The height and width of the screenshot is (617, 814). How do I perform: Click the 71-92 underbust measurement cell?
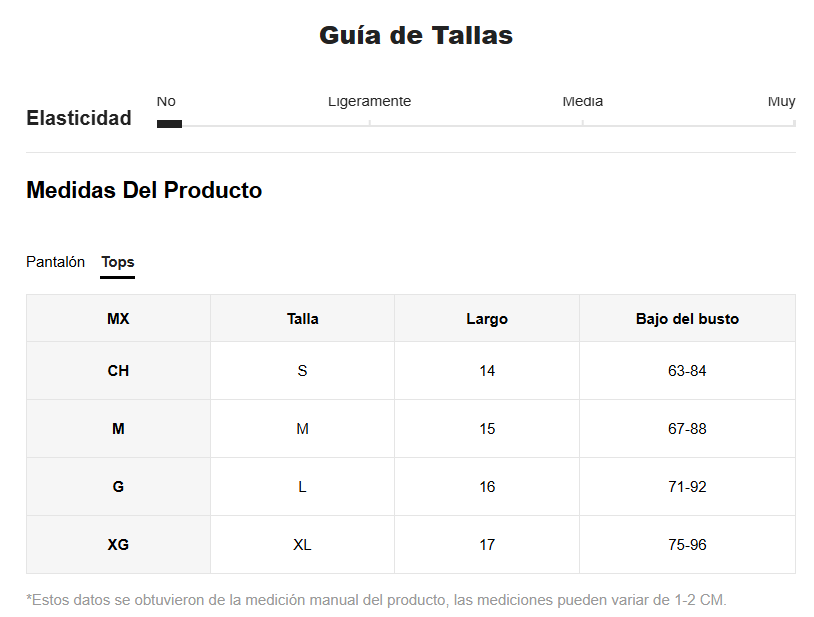(687, 487)
